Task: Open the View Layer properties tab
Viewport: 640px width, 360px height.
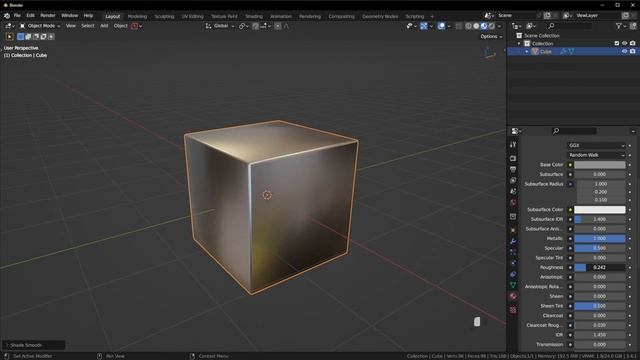Action: tap(513, 180)
